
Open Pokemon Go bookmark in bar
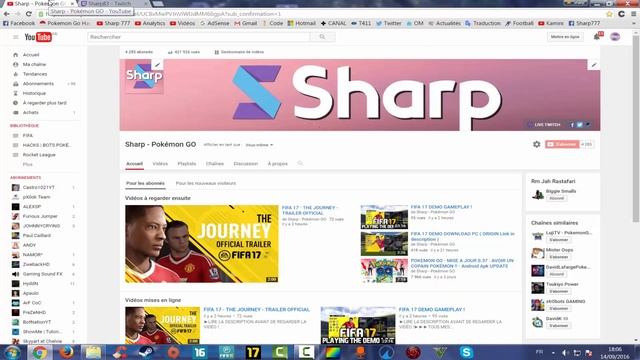[65, 23]
